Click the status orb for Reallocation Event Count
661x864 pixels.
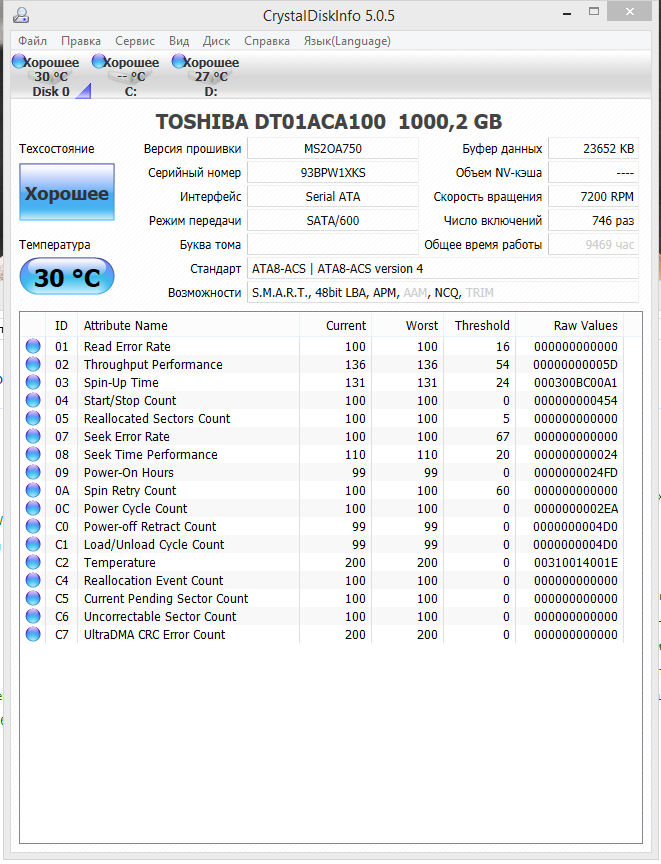33,580
